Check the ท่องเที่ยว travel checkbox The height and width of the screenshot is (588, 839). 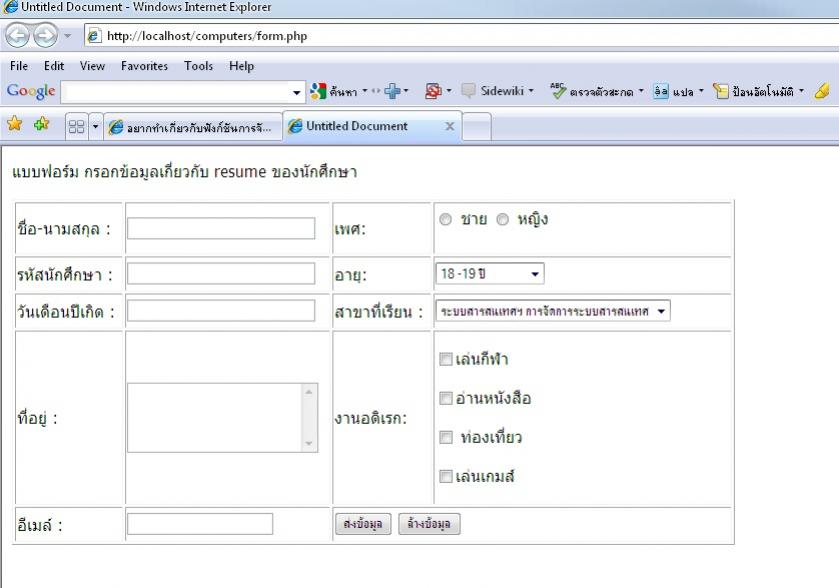click(x=446, y=437)
